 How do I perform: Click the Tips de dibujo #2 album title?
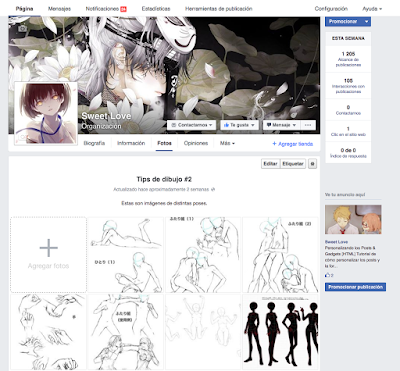[164, 179]
